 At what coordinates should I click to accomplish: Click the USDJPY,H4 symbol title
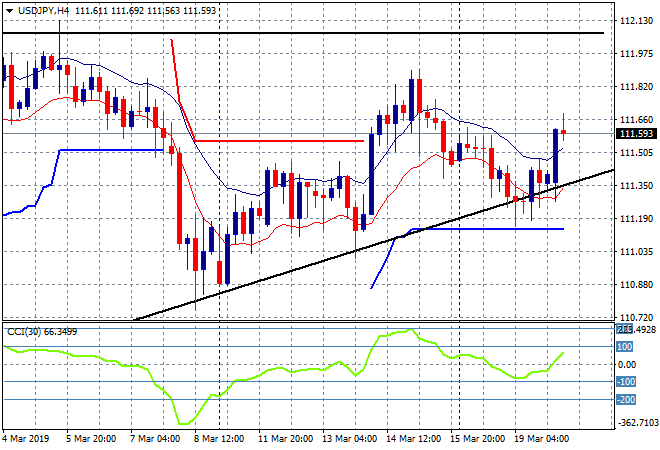click(43, 11)
